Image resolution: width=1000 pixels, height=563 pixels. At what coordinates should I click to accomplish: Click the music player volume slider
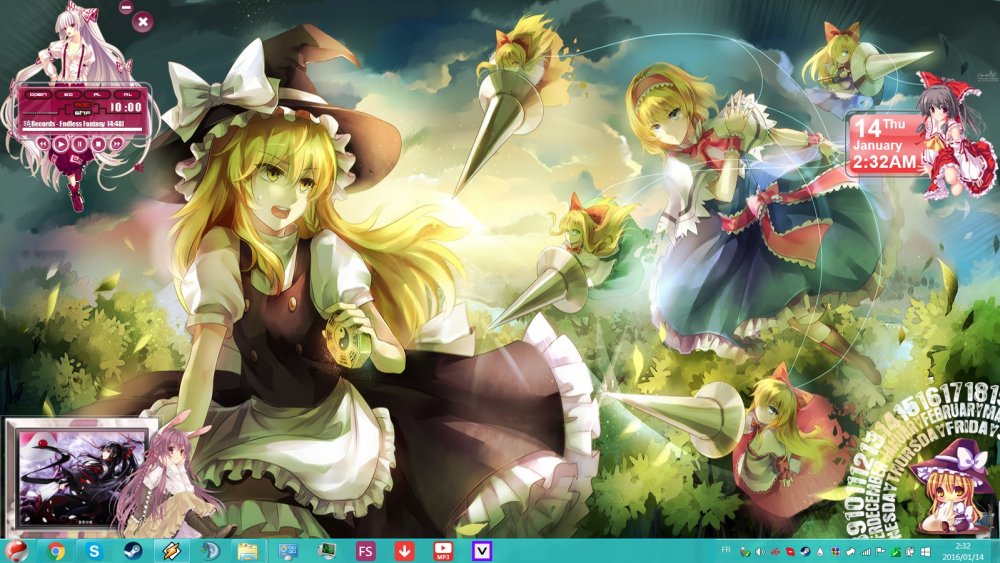click(40, 113)
